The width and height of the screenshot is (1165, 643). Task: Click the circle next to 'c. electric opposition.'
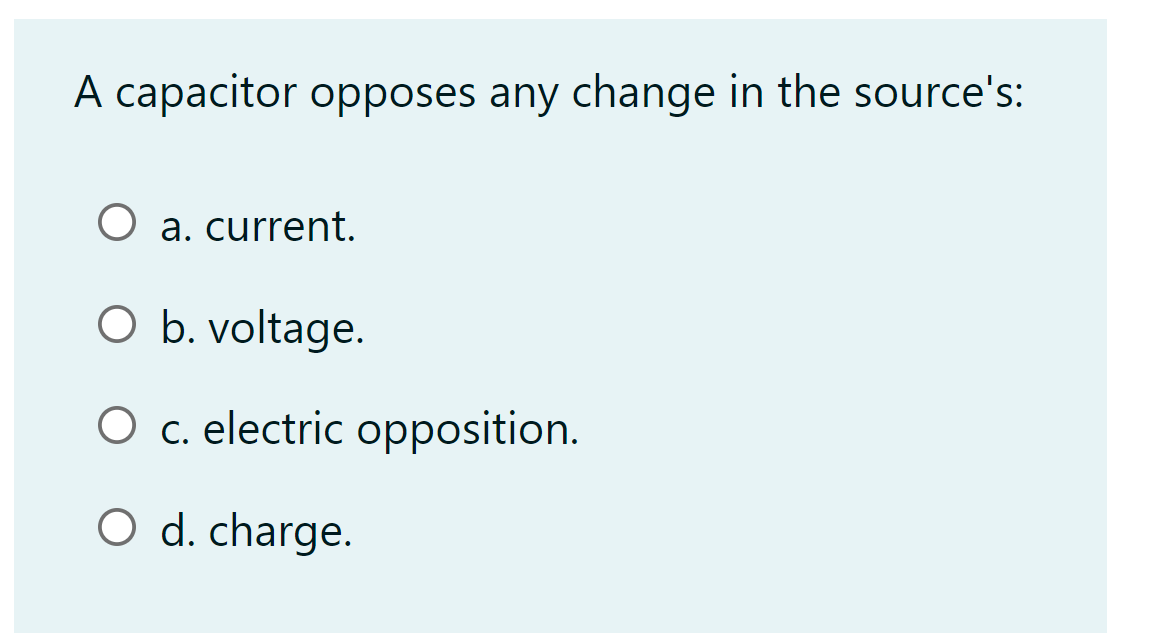tap(116, 426)
